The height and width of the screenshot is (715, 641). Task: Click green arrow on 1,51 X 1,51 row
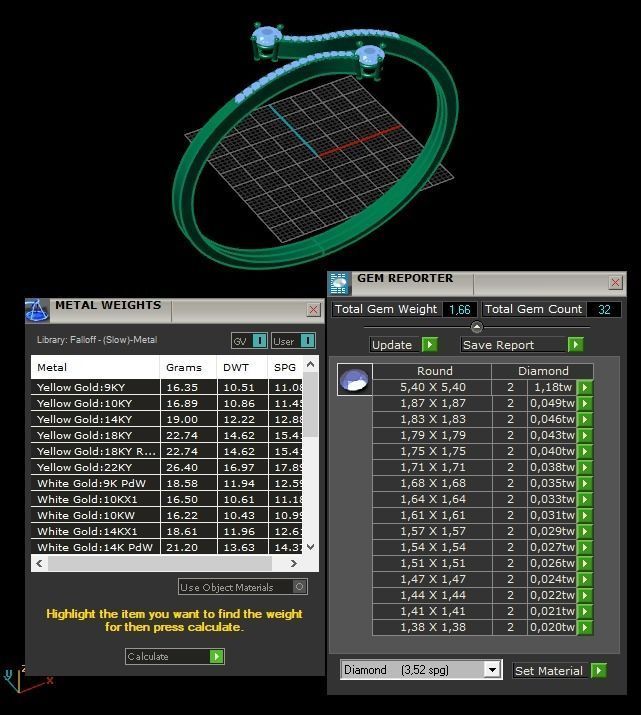coord(585,564)
